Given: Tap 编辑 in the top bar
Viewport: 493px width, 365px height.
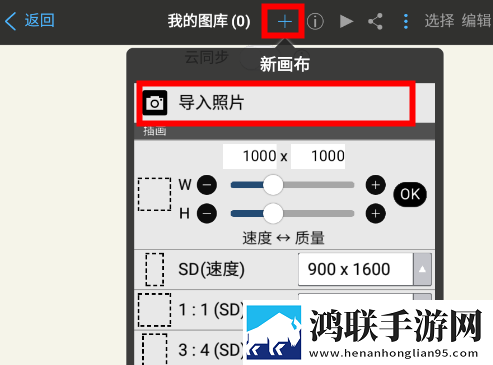Looking at the screenshot, I should [x=477, y=21].
